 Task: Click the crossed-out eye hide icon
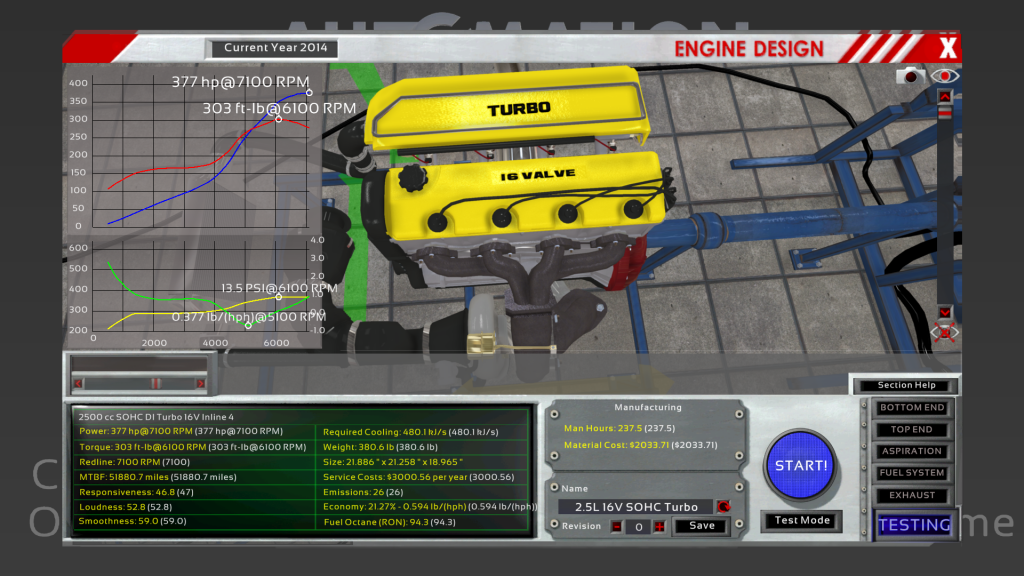point(944,332)
